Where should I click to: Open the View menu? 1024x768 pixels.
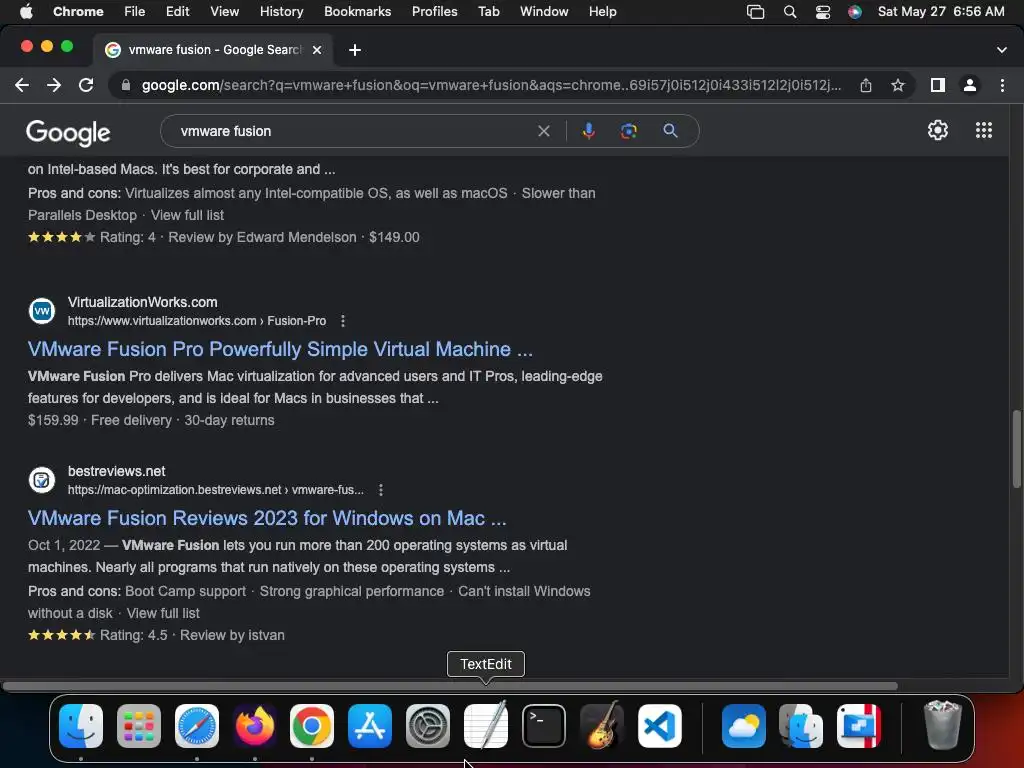pos(225,12)
